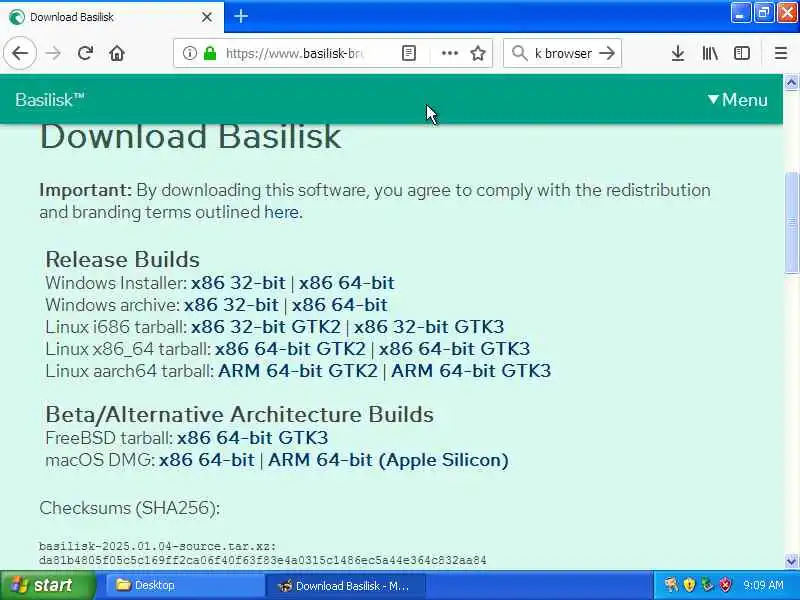
Task: Download Linux x86 64-bit GTK3 tarball
Action: tap(454, 348)
